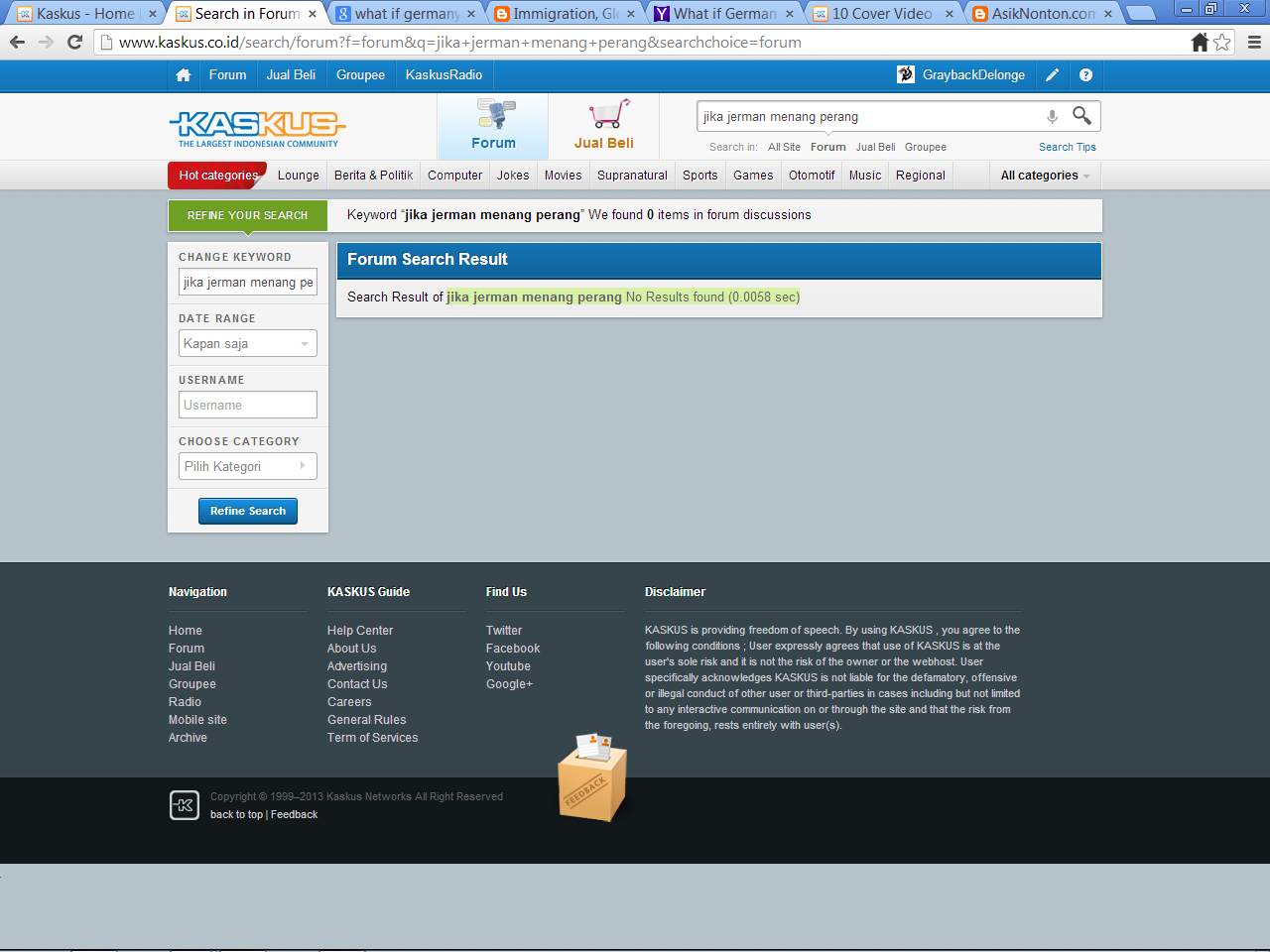Click the Change Keyword text field
Image resolution: width=1270 pixels, height=952 pixels.
click(x=248, y=282)
